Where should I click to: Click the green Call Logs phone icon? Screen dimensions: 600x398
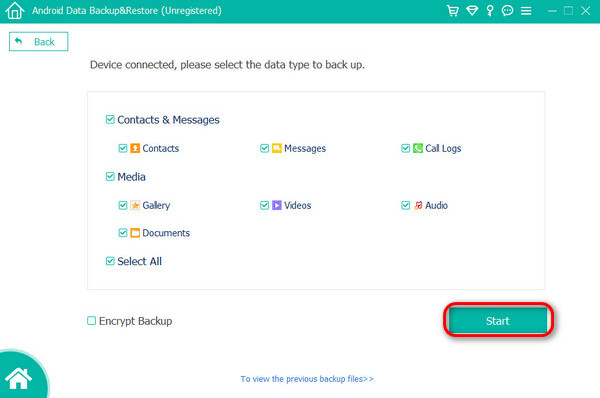(x=418, y=148)
